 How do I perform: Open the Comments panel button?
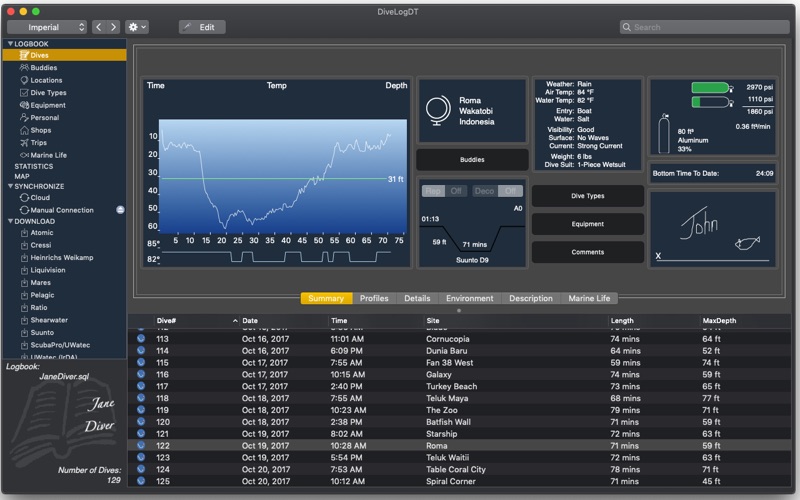click(587, 252)
